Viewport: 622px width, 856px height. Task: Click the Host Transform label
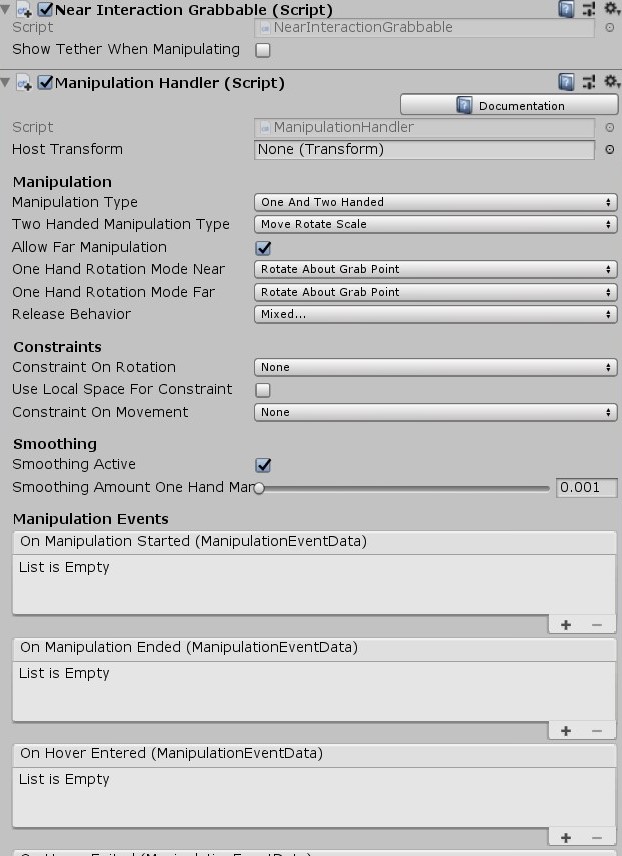tap(67, 149)
